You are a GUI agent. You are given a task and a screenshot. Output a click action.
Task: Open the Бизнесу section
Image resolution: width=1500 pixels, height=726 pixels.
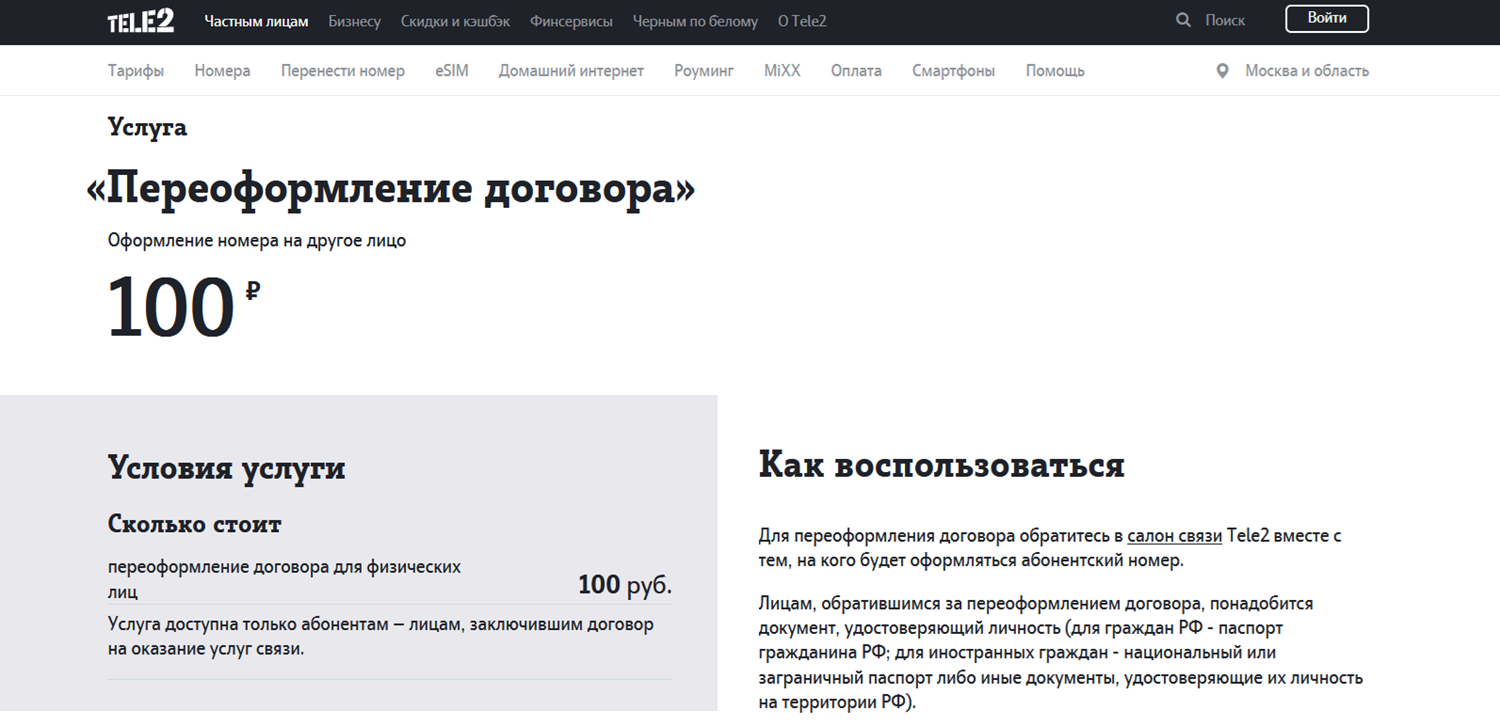point(354,21)
